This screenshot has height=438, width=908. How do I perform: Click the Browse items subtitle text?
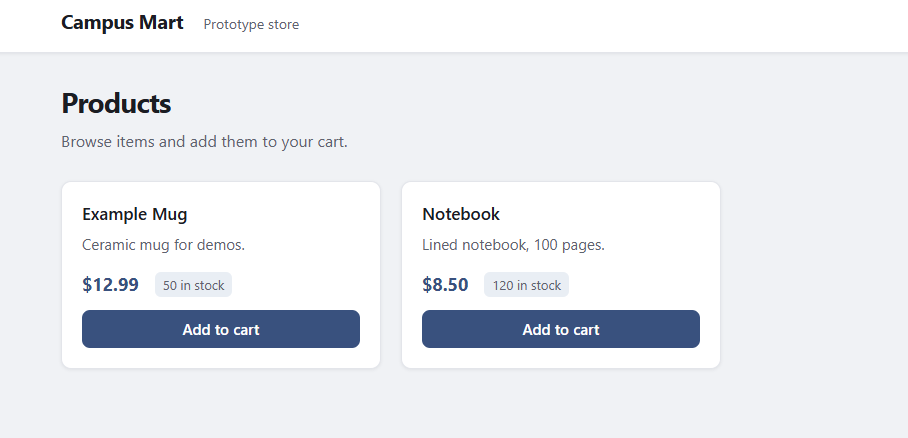tap(204, 142)
